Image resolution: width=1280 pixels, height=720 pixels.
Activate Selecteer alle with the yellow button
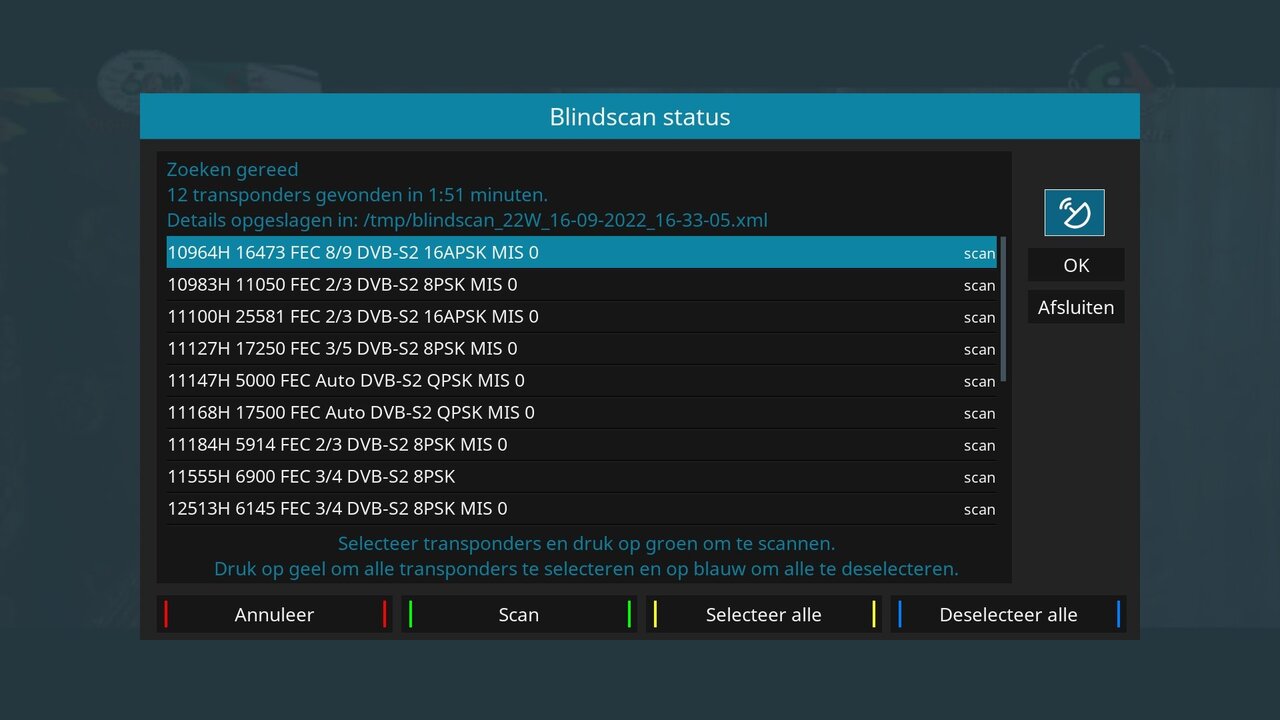click(x=764, y=614)
